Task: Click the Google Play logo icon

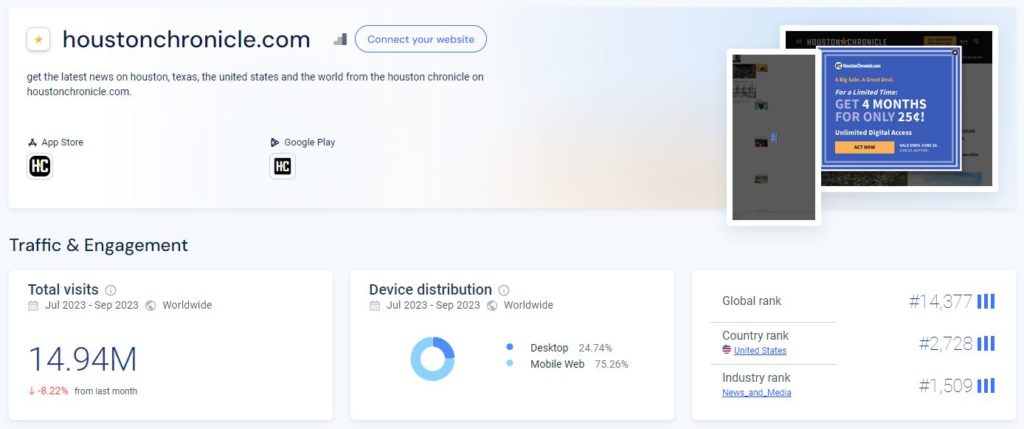Action: click(275, 142)
